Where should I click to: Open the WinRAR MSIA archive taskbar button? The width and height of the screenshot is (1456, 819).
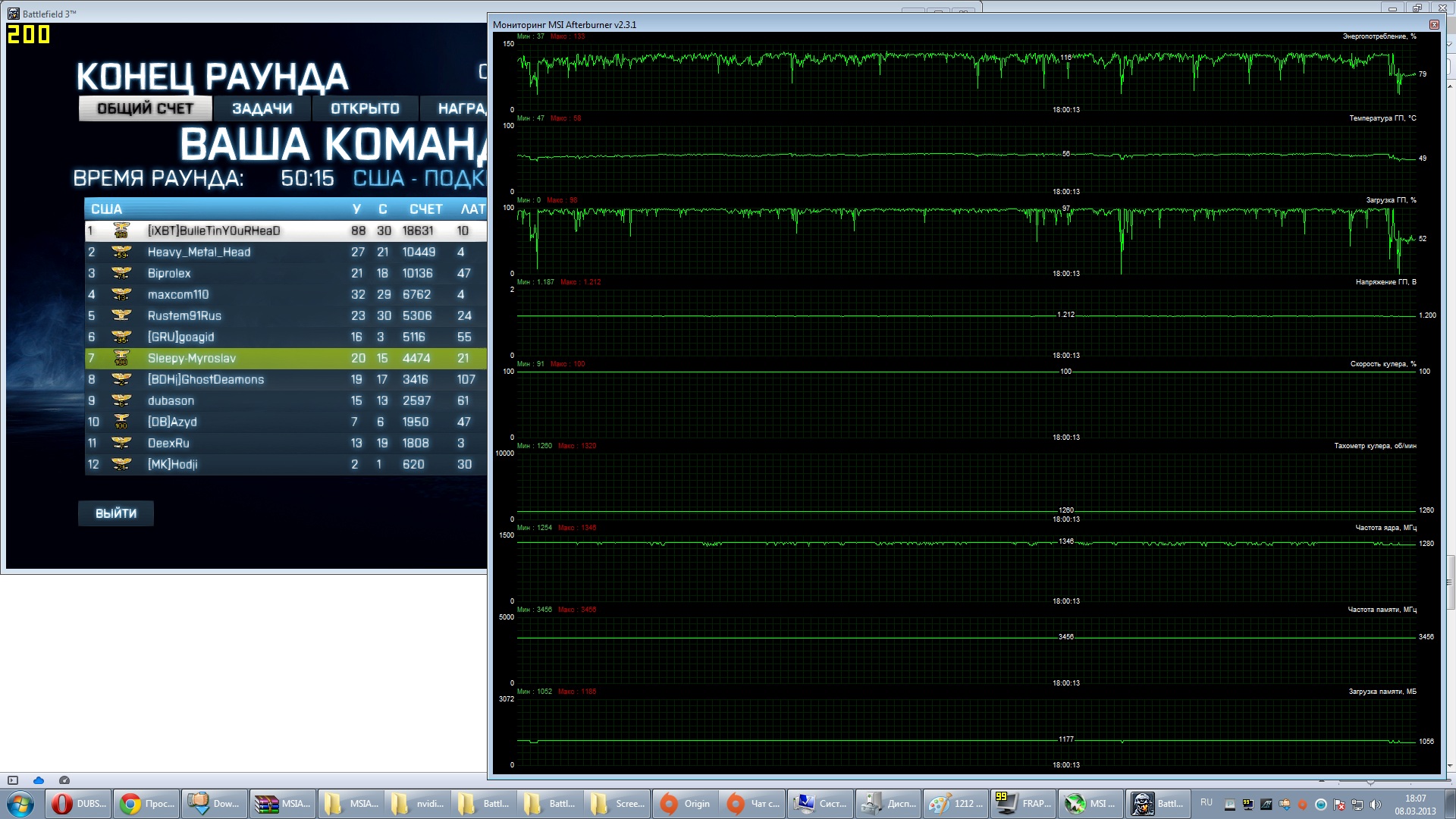pyautogui.click(x=284, y=804)
